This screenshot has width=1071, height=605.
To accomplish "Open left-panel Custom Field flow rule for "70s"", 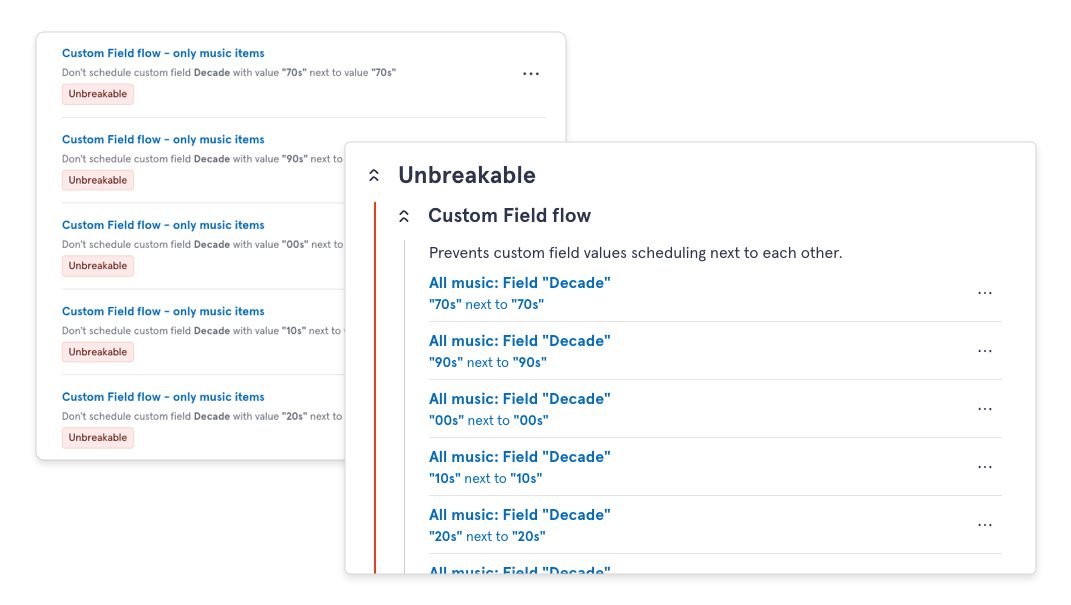I will (x=163, y=54).
